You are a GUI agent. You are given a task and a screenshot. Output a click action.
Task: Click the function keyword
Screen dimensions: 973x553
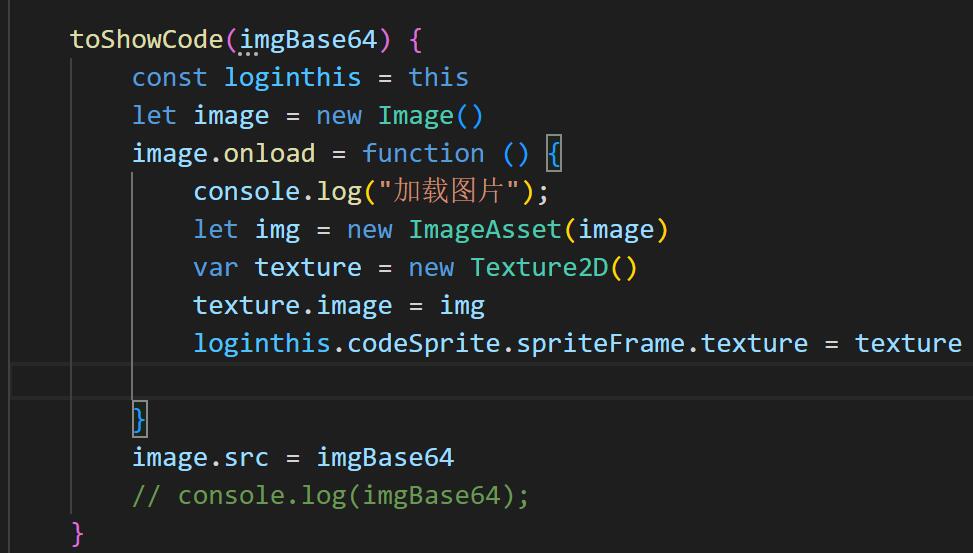tap(423, 154)
